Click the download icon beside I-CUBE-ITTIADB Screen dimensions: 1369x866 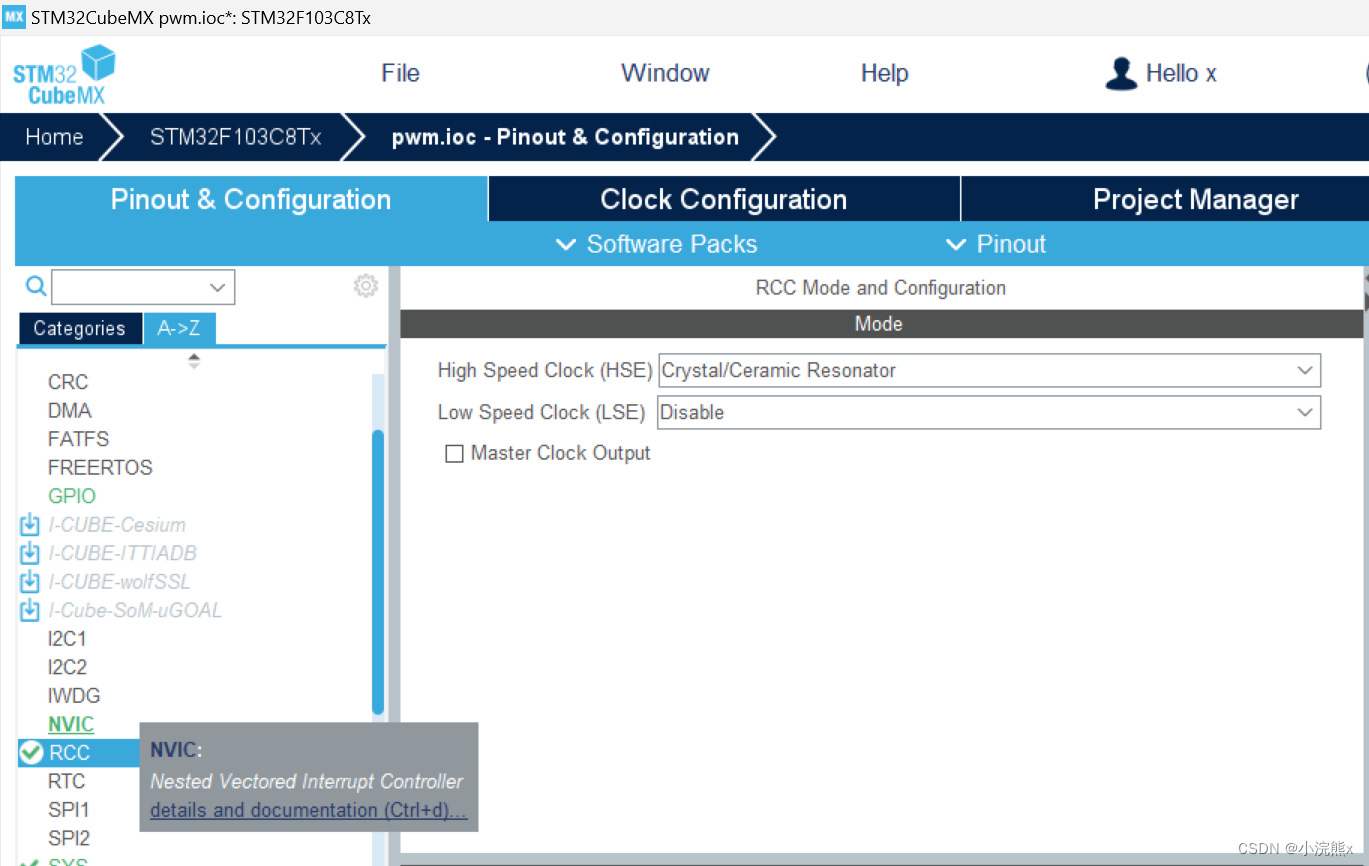[x=30, y=553]
